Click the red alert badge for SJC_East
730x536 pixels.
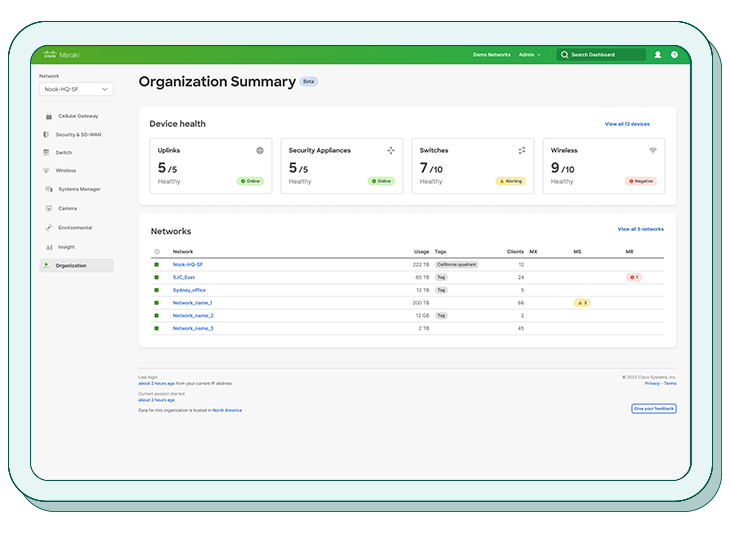point(634,277)
